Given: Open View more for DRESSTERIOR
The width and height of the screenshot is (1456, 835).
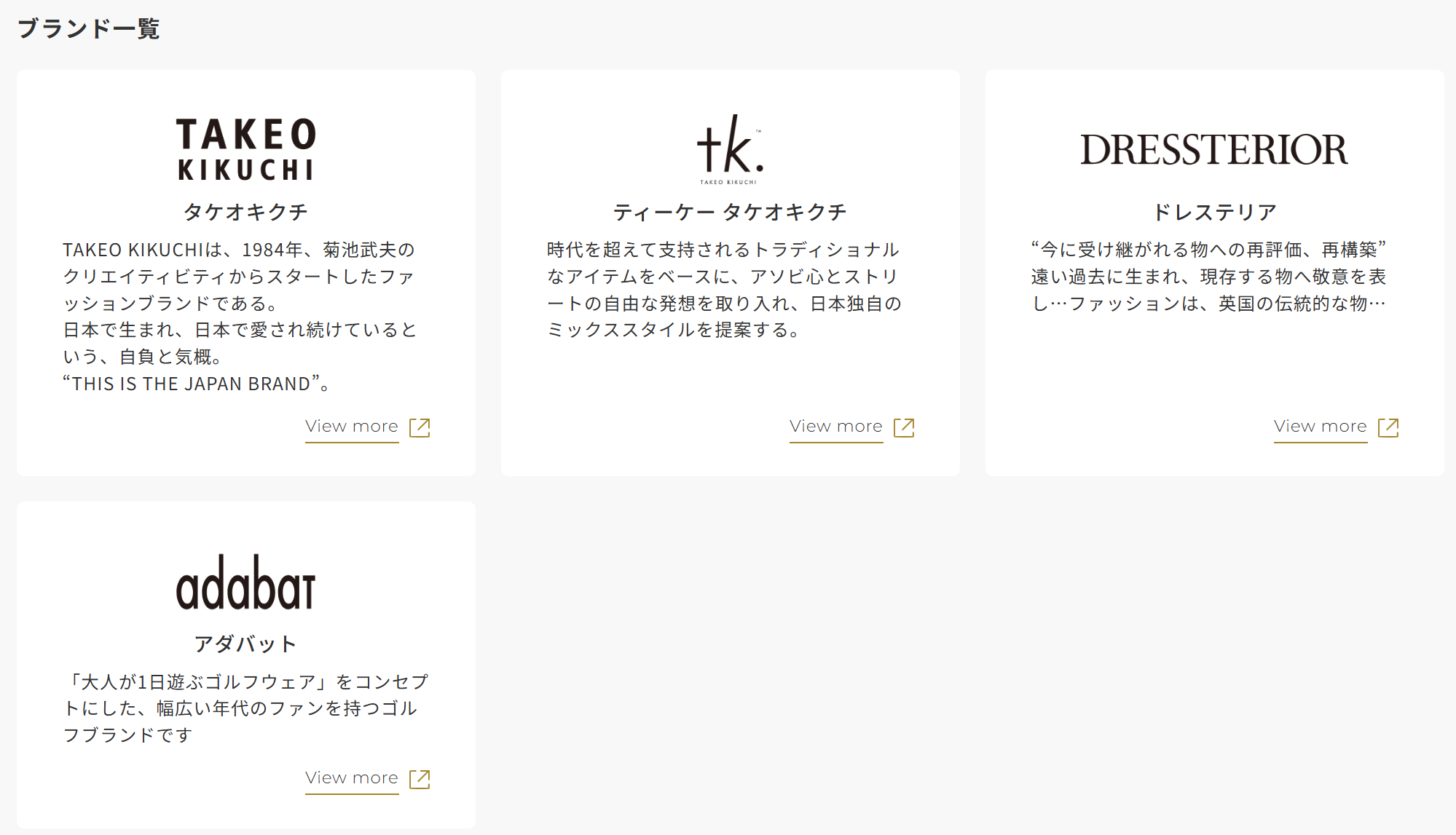Looking at the screenshot, I should pos(1321,427).
